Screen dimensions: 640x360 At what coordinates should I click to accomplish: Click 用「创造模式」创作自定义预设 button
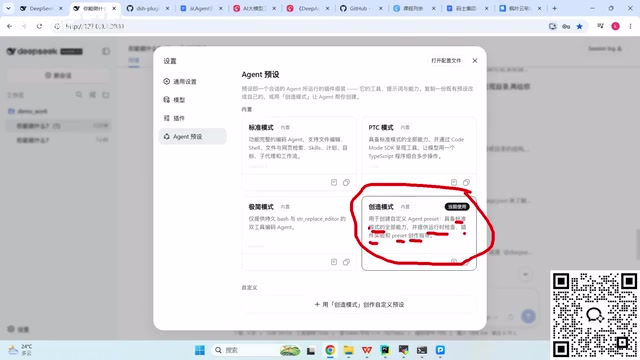(x=359, y=304)
